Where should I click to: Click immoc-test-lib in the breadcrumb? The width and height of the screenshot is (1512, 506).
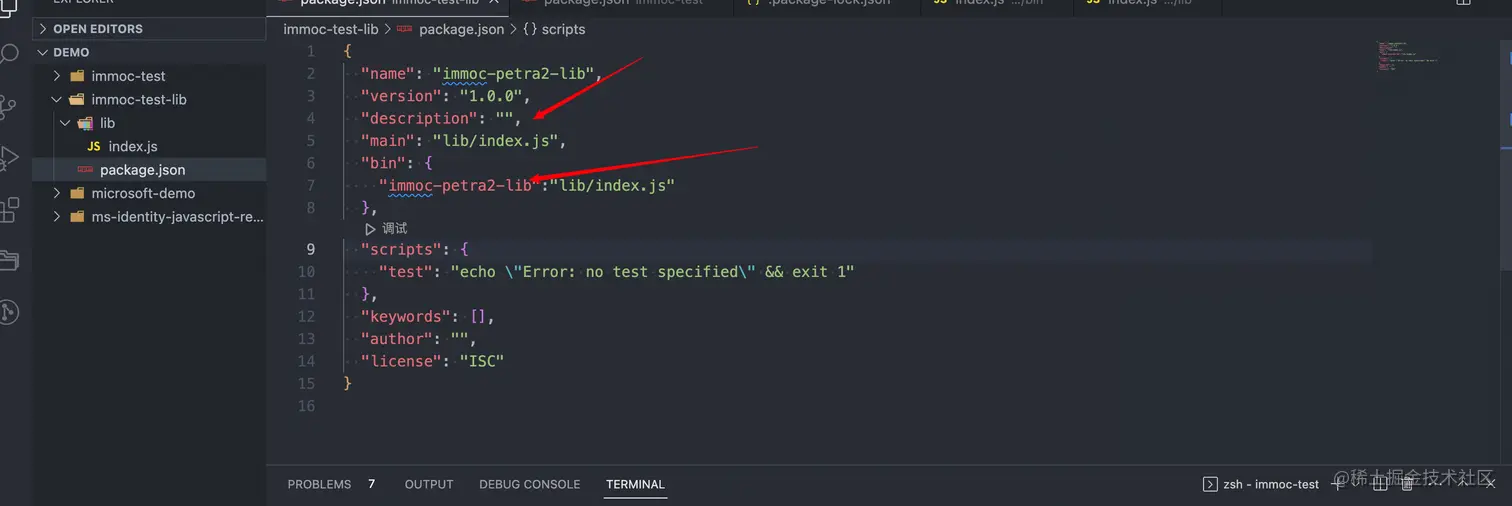click(331, 29)
